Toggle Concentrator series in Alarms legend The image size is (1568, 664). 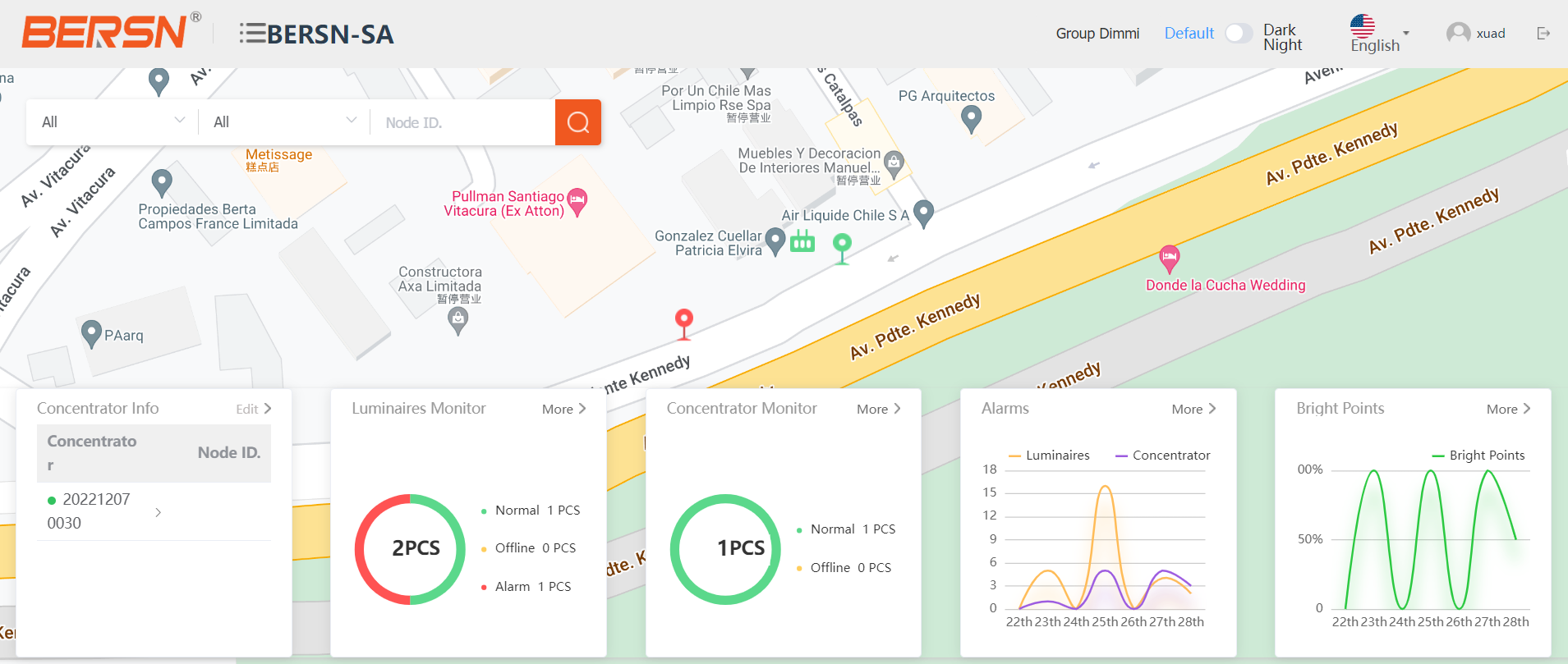(1162, 456)
